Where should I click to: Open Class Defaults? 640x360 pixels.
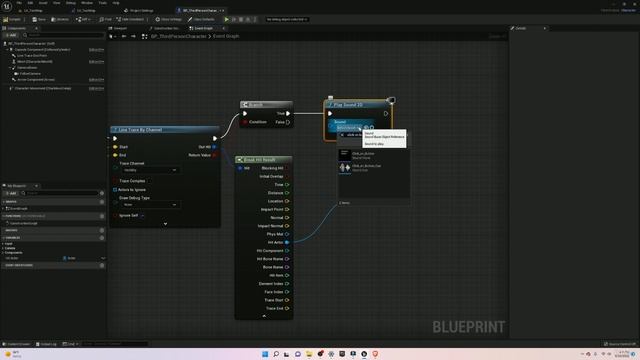201,19
